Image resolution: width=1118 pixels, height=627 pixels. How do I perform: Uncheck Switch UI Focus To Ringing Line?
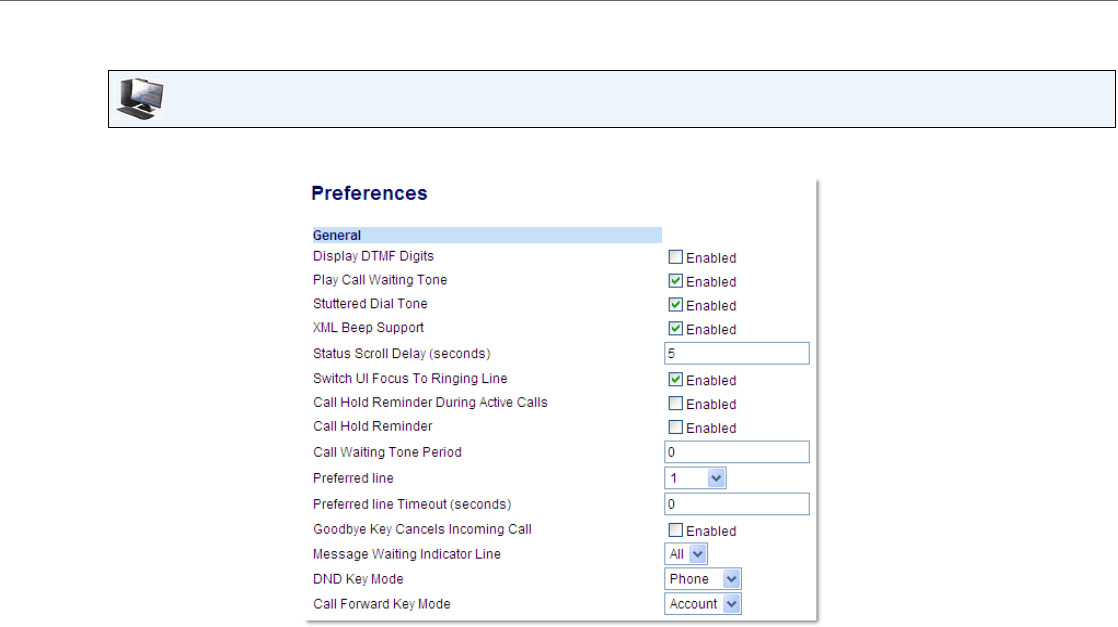point(675,380)
